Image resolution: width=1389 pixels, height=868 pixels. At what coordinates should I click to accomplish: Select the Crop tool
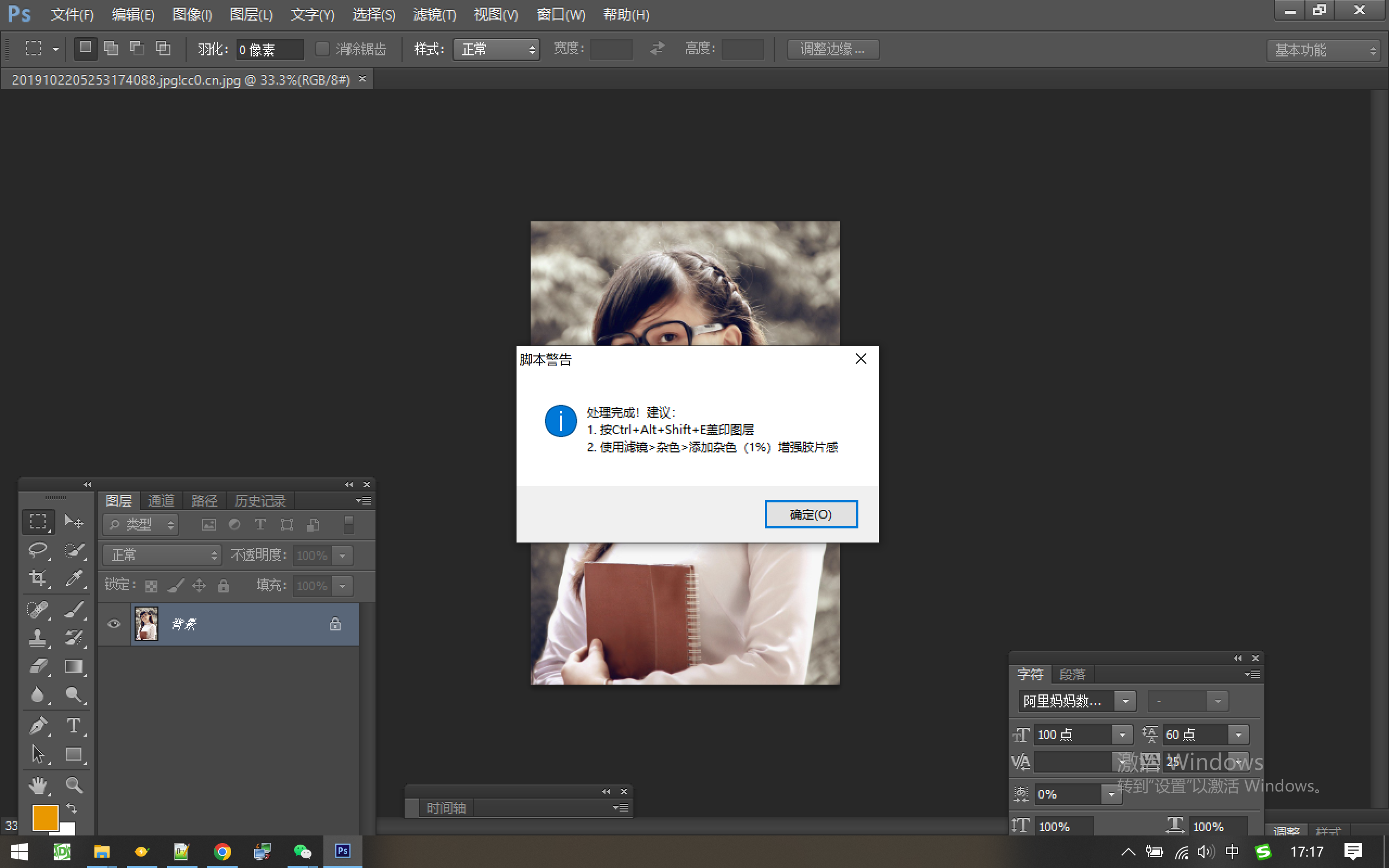pyautogui.click(x=38, y=578)
